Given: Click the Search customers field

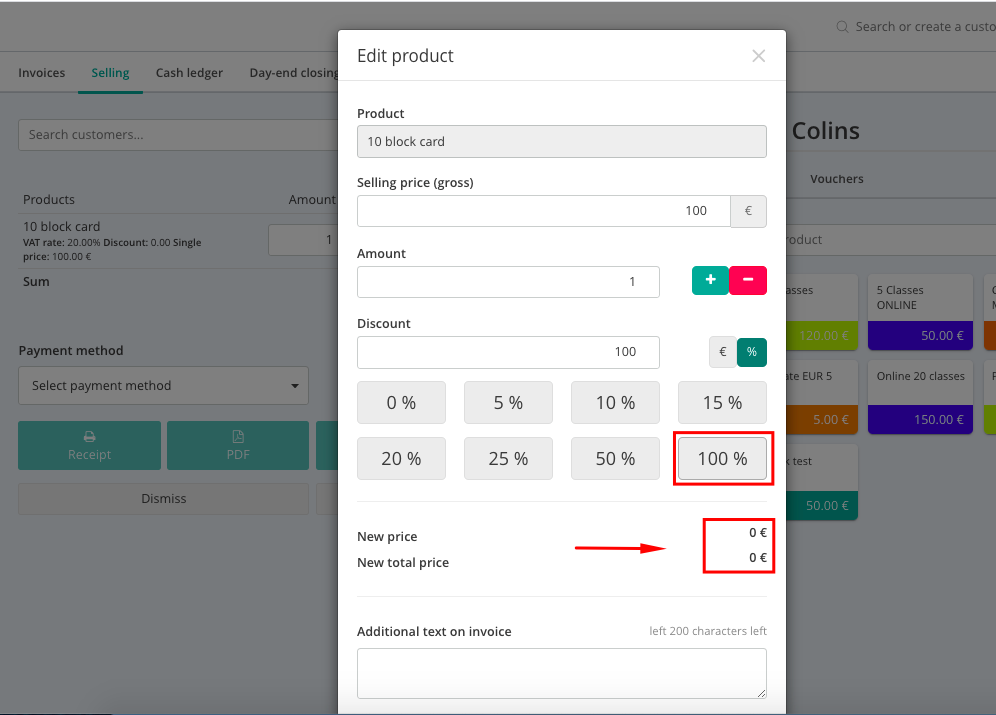Looking at the screenshot, I should (x=178, y=135).
